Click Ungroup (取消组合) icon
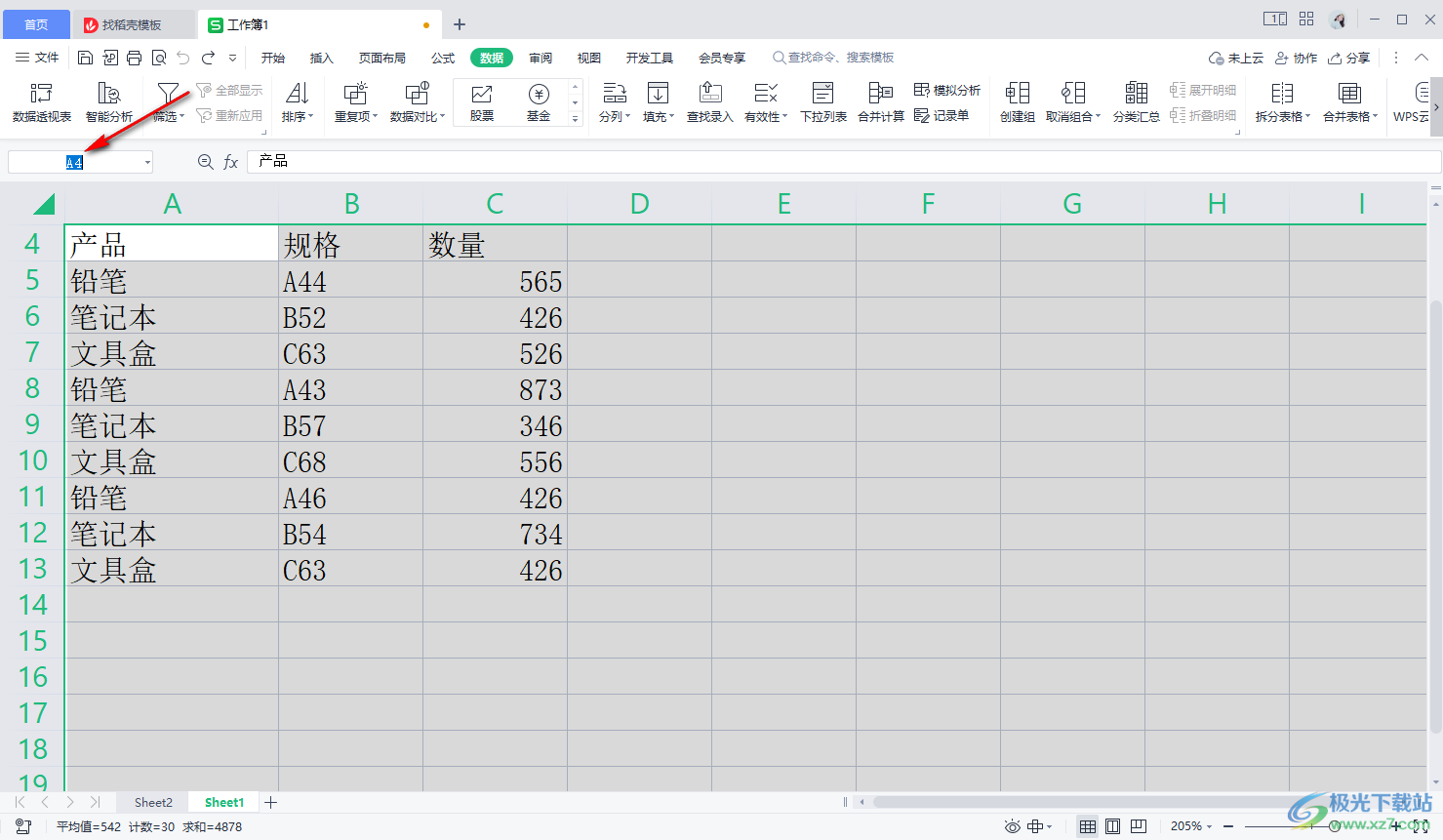 coord(1073,94)
